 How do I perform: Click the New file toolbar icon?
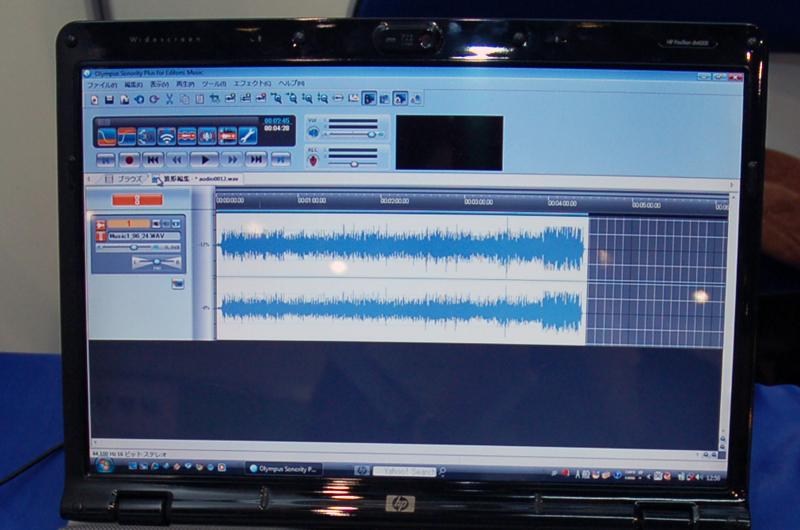pyautogui.click(x=95, y=100)
